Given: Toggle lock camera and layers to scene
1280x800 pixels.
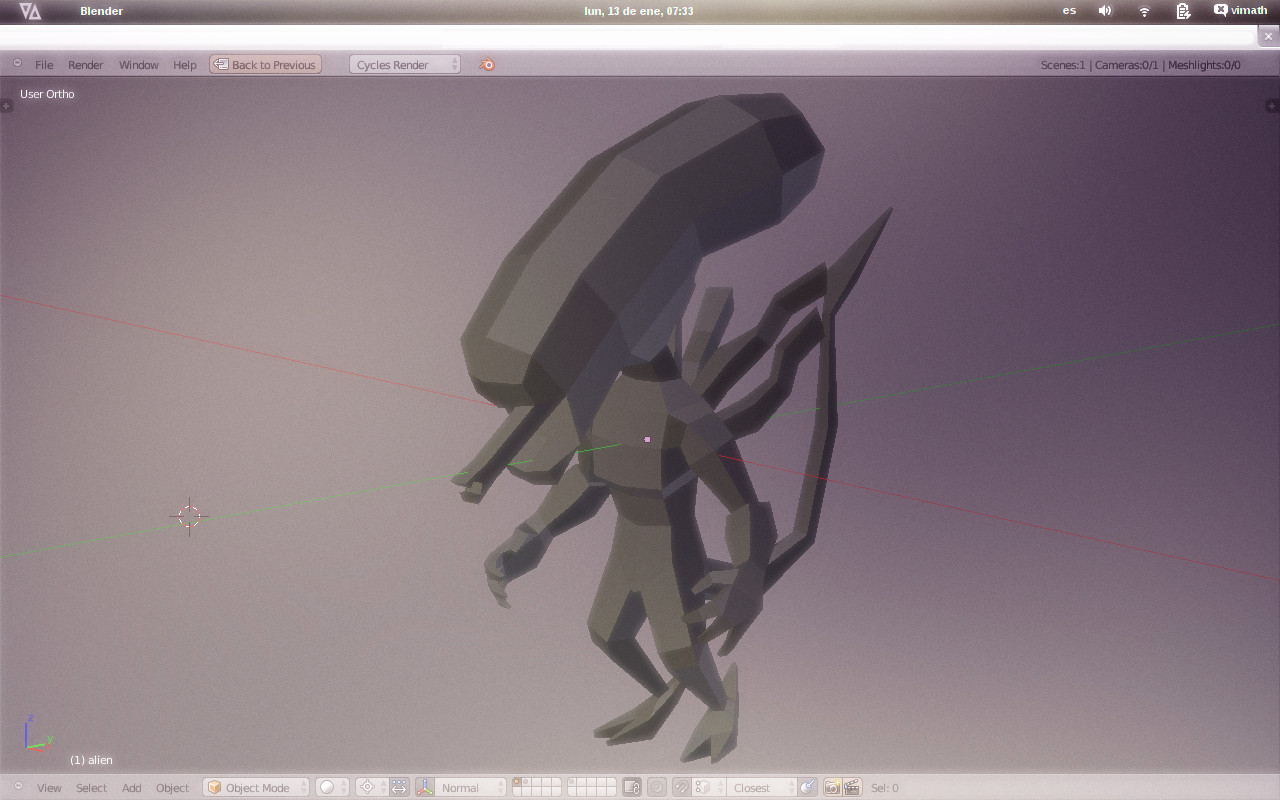Looking at the screenshot, I should tap(631, 788).
